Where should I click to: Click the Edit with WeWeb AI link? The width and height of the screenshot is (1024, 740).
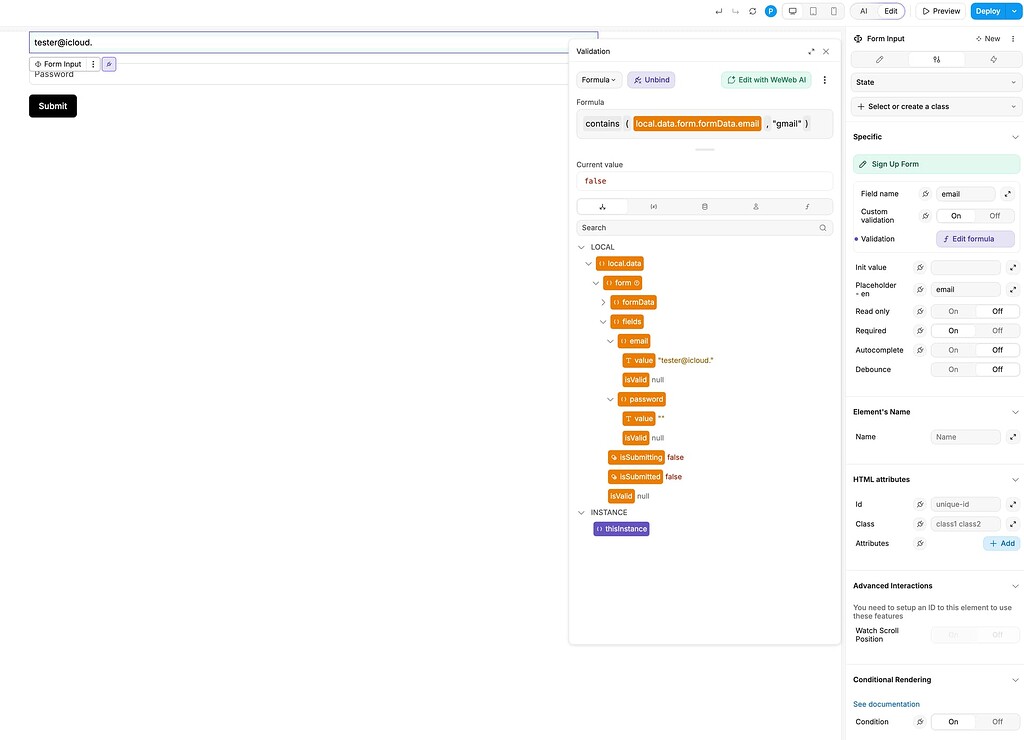tap(766, 79)
